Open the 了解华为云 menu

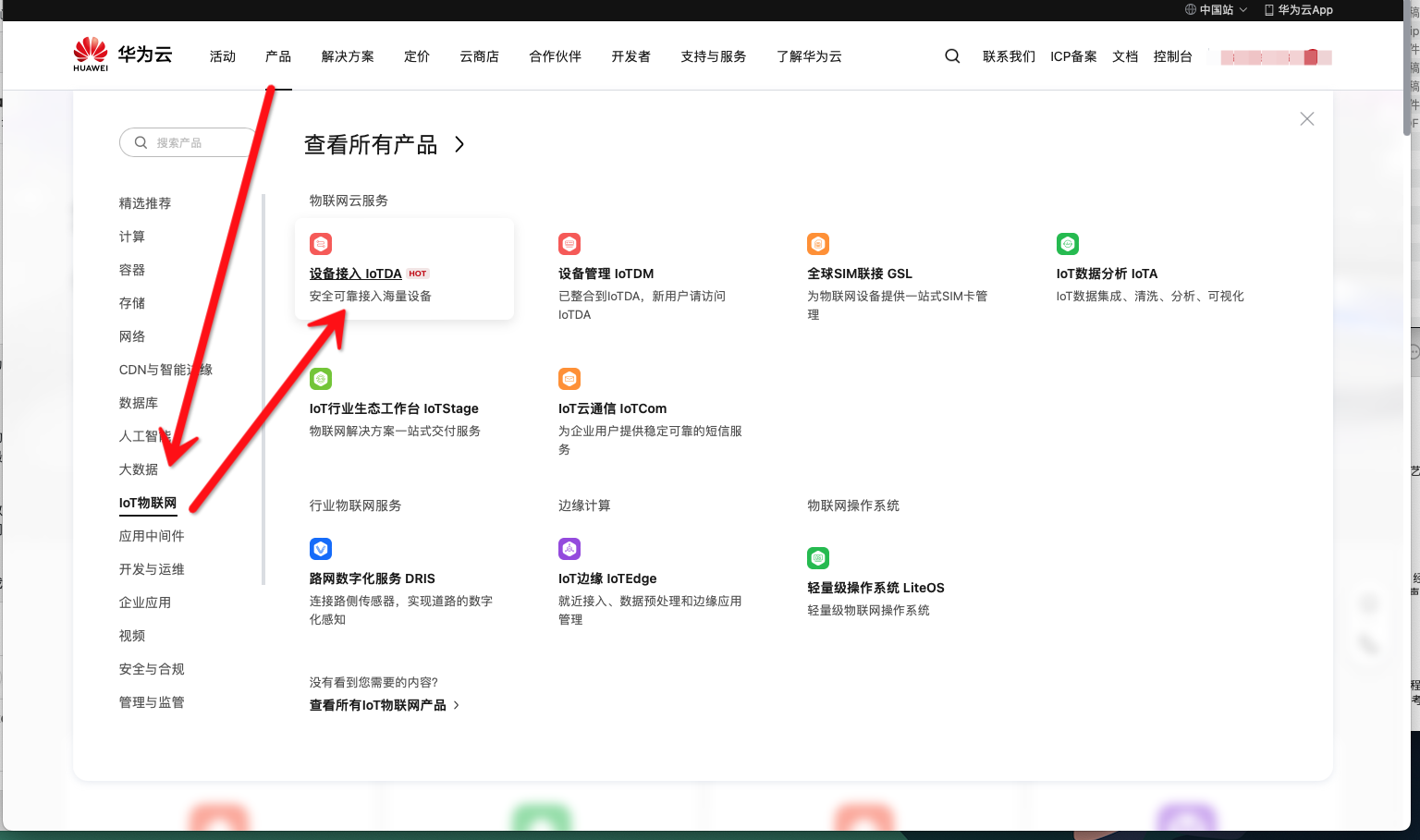810,56
